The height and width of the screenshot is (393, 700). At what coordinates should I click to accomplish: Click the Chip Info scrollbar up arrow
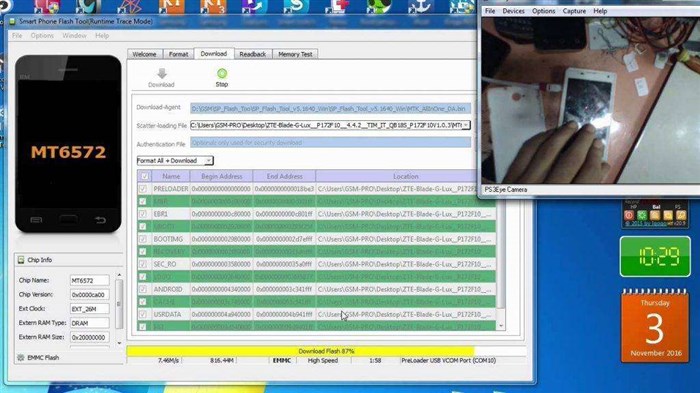tap(119, 274)
